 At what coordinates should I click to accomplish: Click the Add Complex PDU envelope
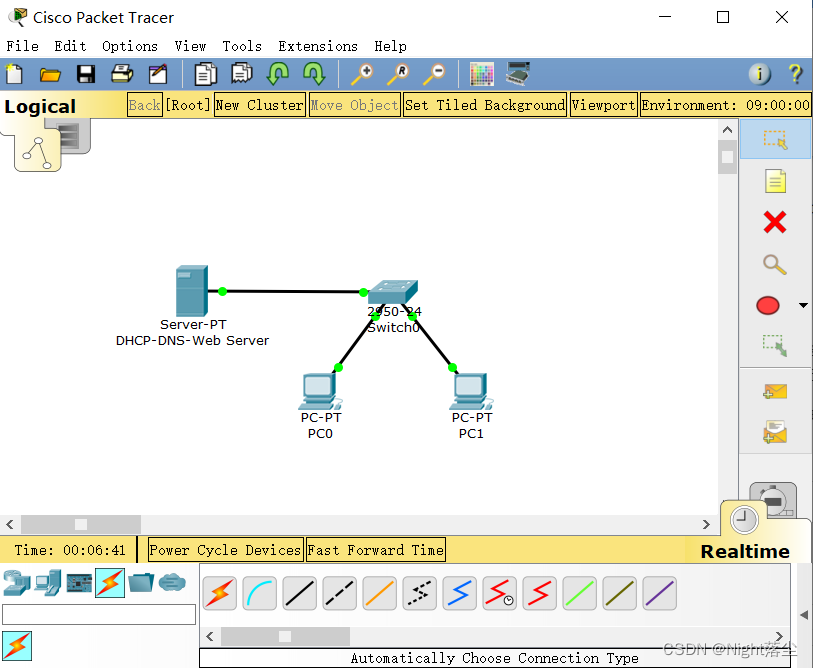pos(775,432)
